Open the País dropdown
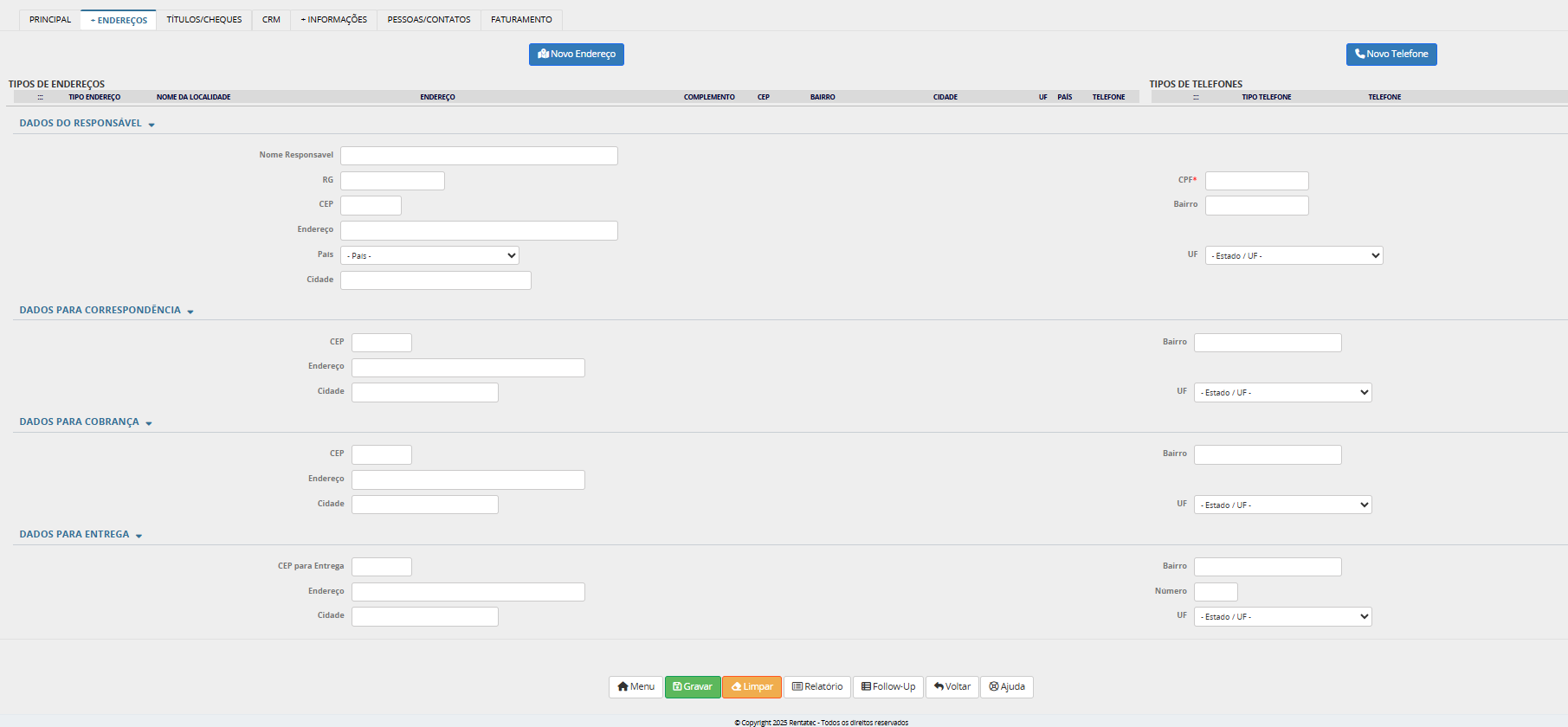The image size is (1568, 727). (x=429, y=256)
